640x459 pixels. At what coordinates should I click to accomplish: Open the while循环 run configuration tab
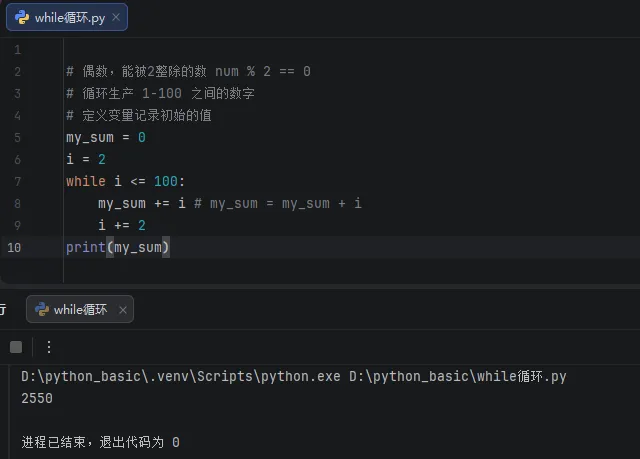(80, 309)
